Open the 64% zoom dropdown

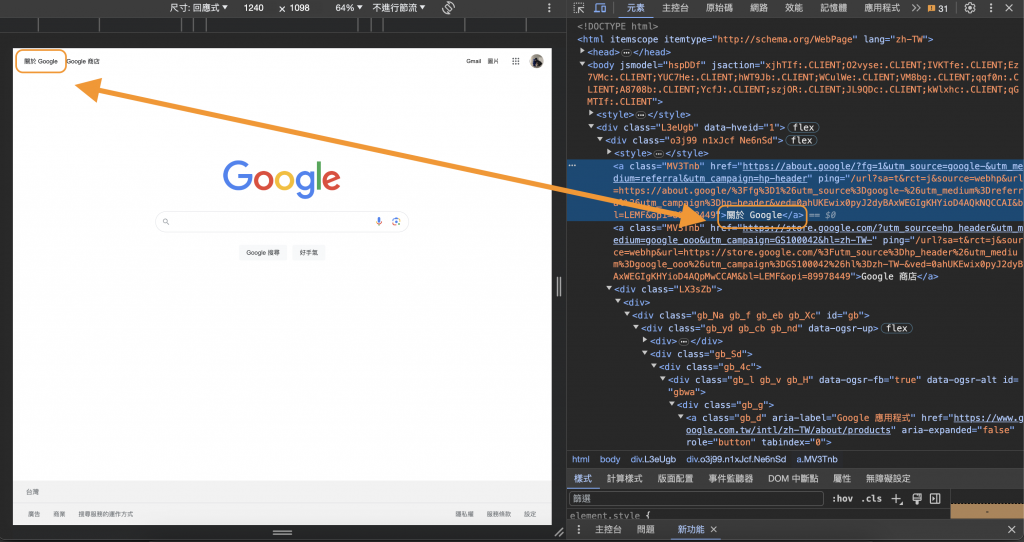349,8
